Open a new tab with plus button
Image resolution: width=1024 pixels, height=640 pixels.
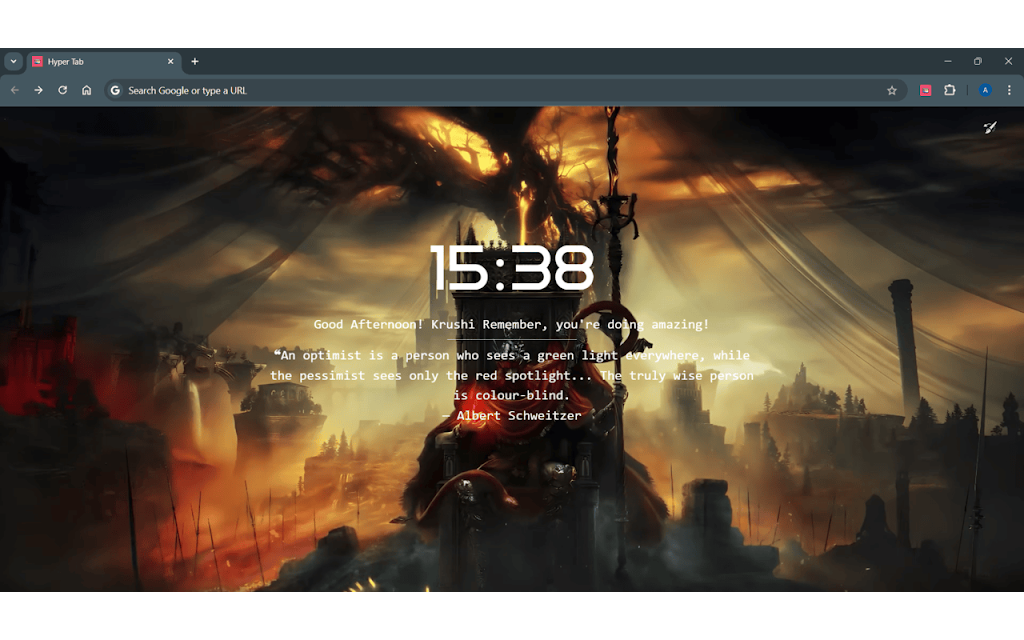point(195,61)
